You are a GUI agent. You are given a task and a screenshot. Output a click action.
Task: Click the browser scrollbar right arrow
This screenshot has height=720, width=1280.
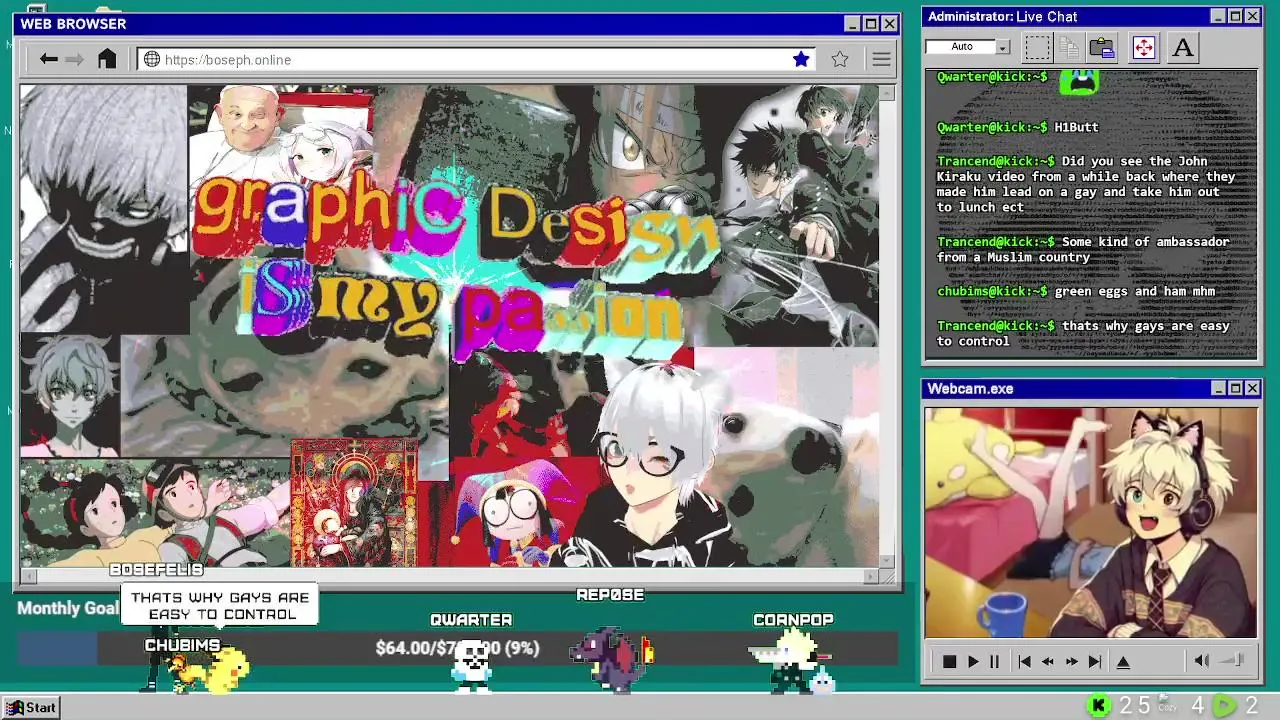pyautogui.click(x=871, y=576)
